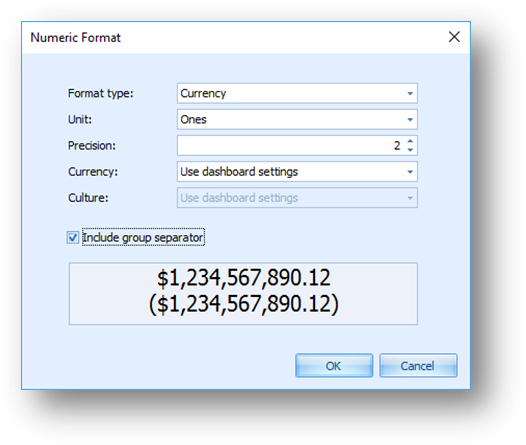
Task: Click the Format type label
Action: point(101,93)
